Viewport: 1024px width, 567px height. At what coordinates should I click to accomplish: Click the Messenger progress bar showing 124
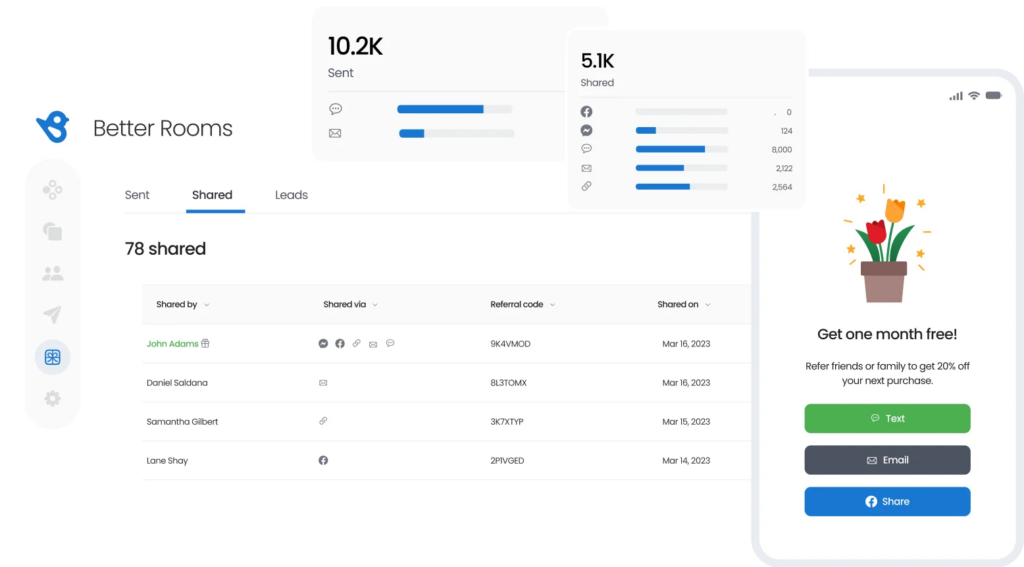click(681, 131)
